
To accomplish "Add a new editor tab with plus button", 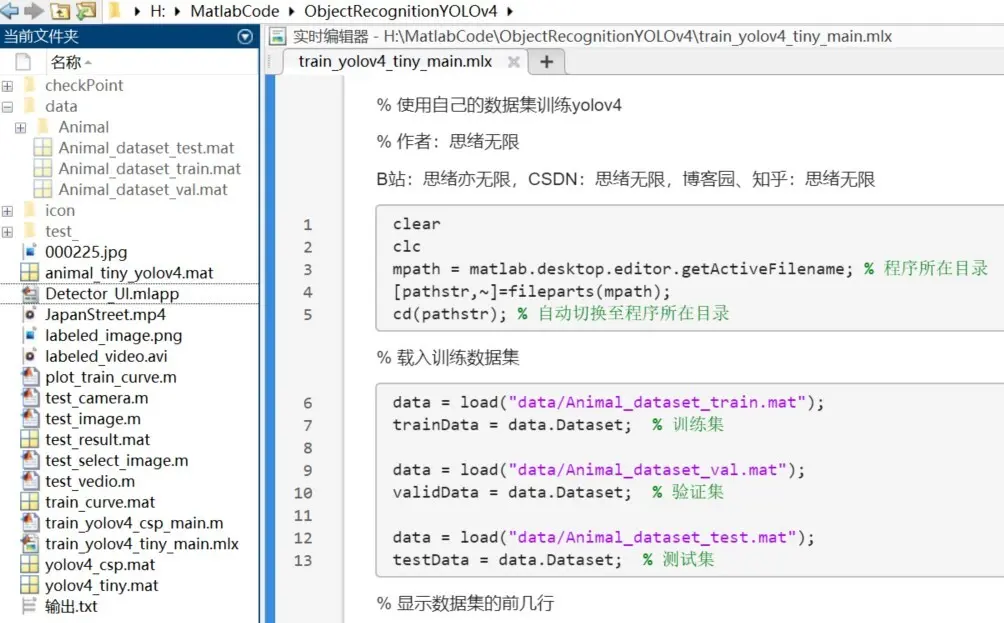I will [546, 62].
